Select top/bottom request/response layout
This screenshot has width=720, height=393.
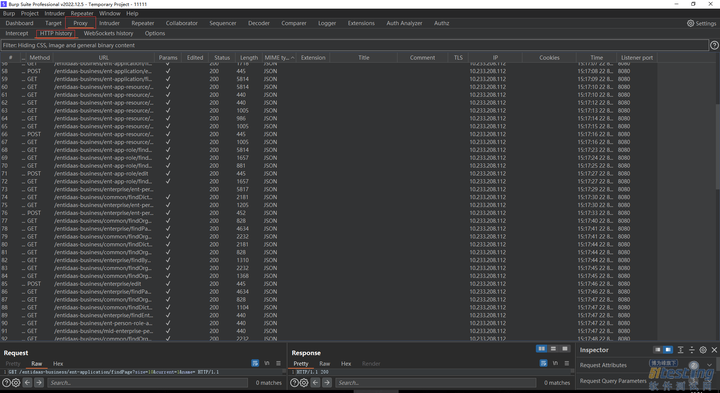pos(554,349)
